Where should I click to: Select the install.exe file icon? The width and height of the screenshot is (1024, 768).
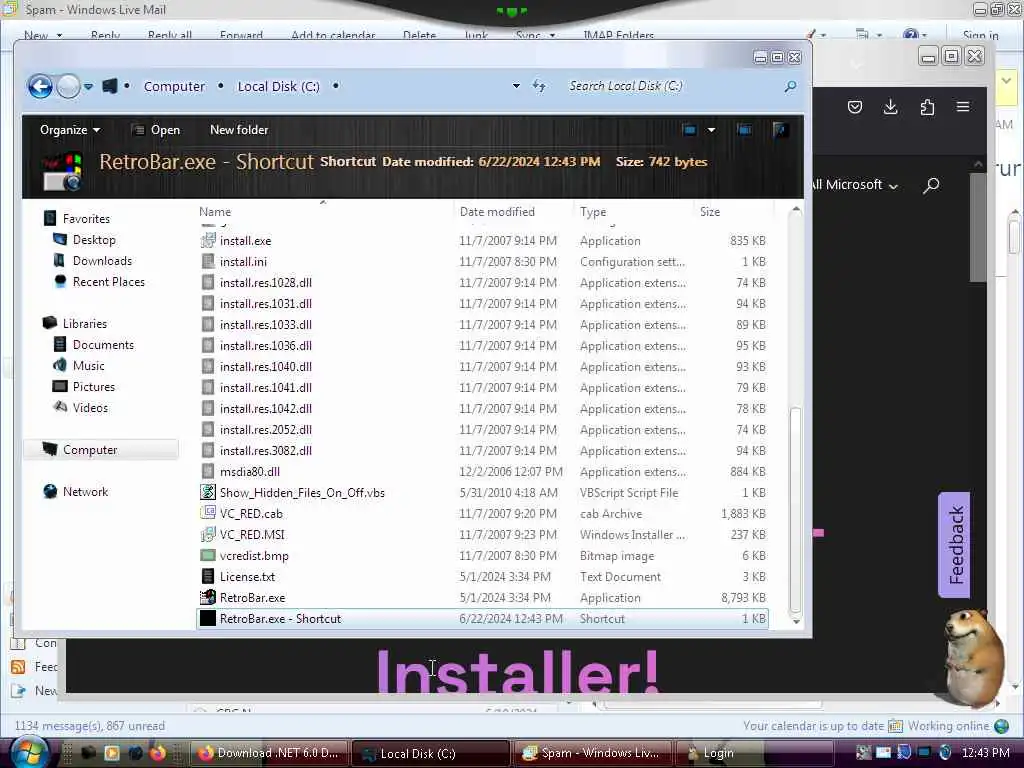click(208, 240)
